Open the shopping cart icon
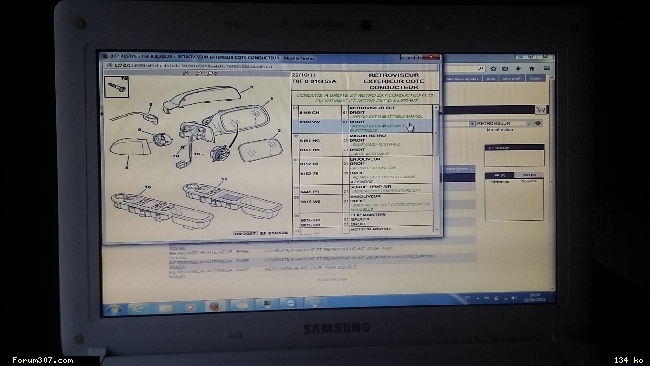Image resolution: width=650 pixels, height=366 pixels. 540,110
